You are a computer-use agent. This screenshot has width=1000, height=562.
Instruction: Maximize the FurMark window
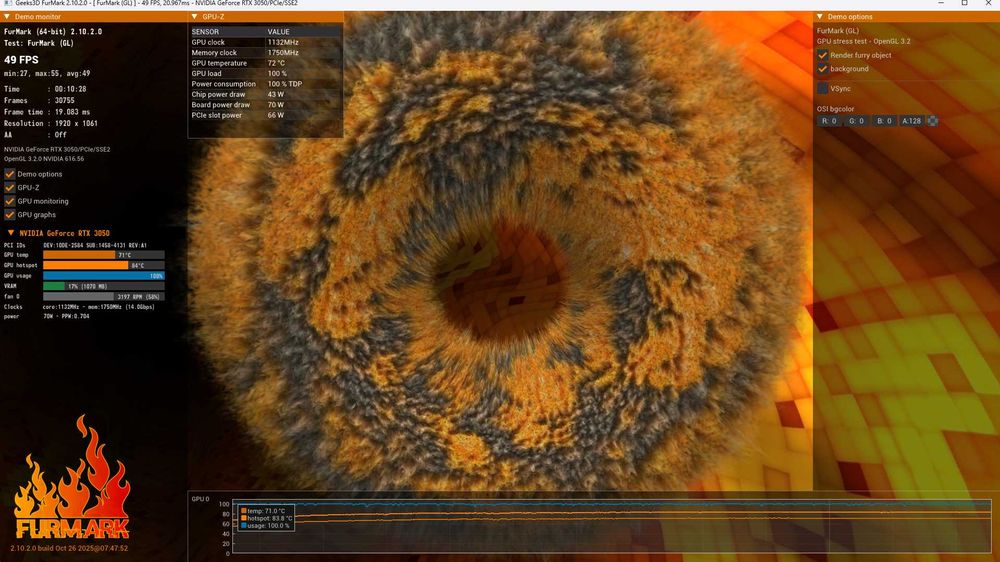(x=964, y=3)
